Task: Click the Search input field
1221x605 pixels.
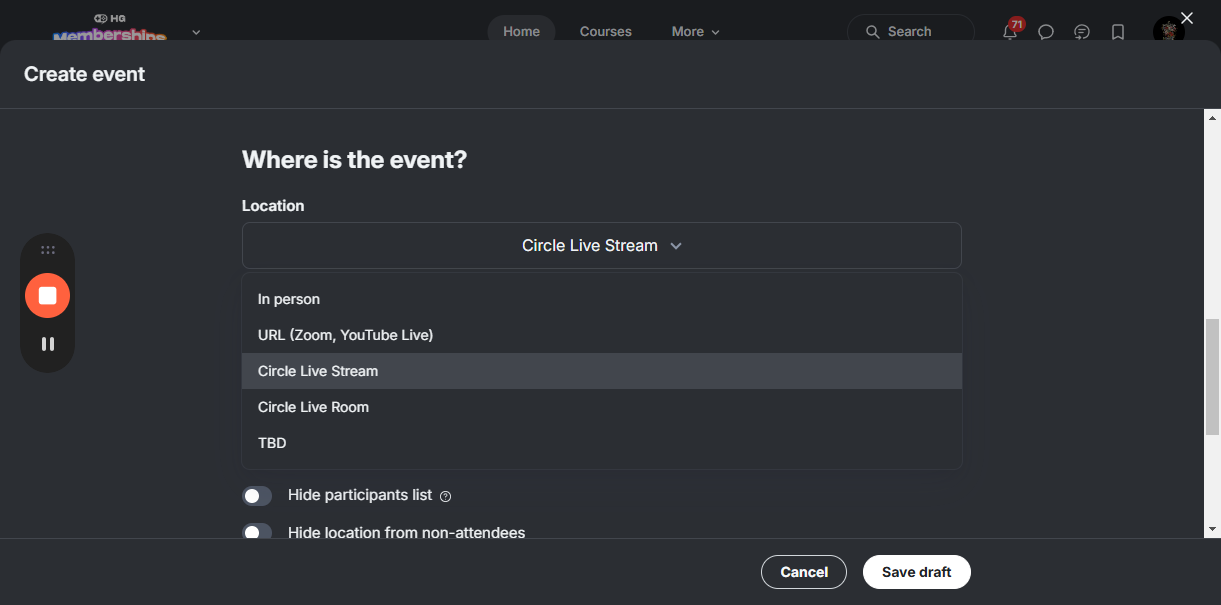Action: tap(911, 32)
